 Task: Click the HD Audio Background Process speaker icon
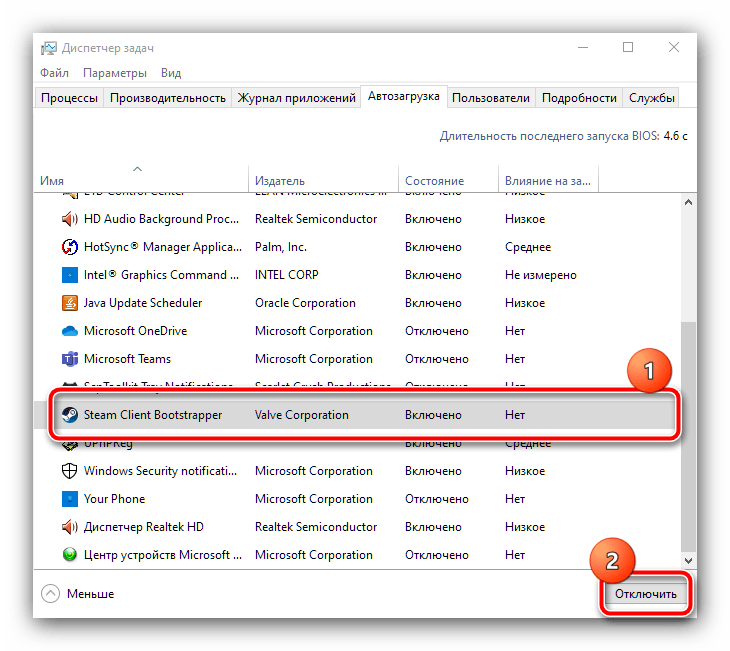69,219
